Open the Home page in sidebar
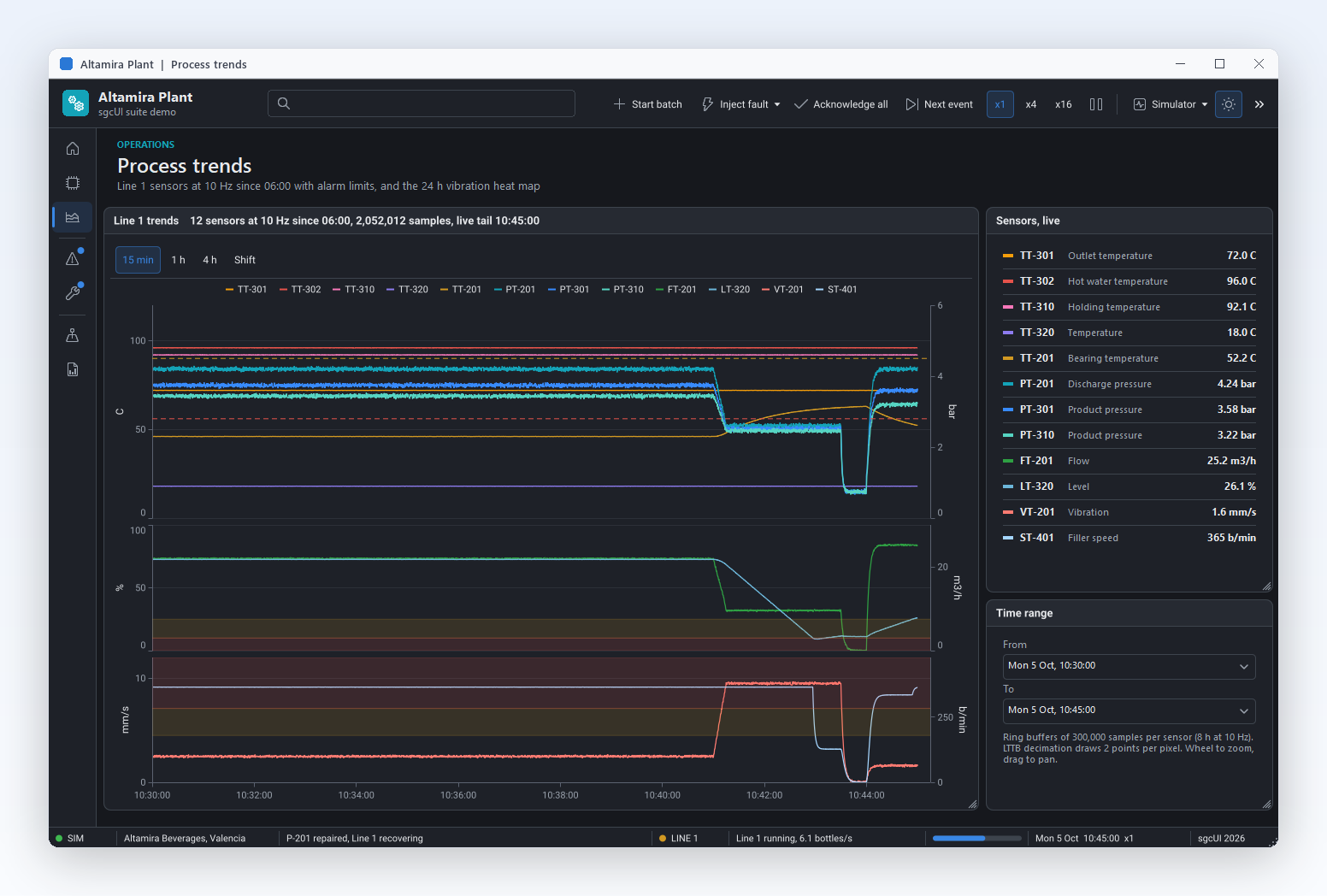Image resolution: width=1327 pixels, height=896 pixels. (x=73, y=149)
